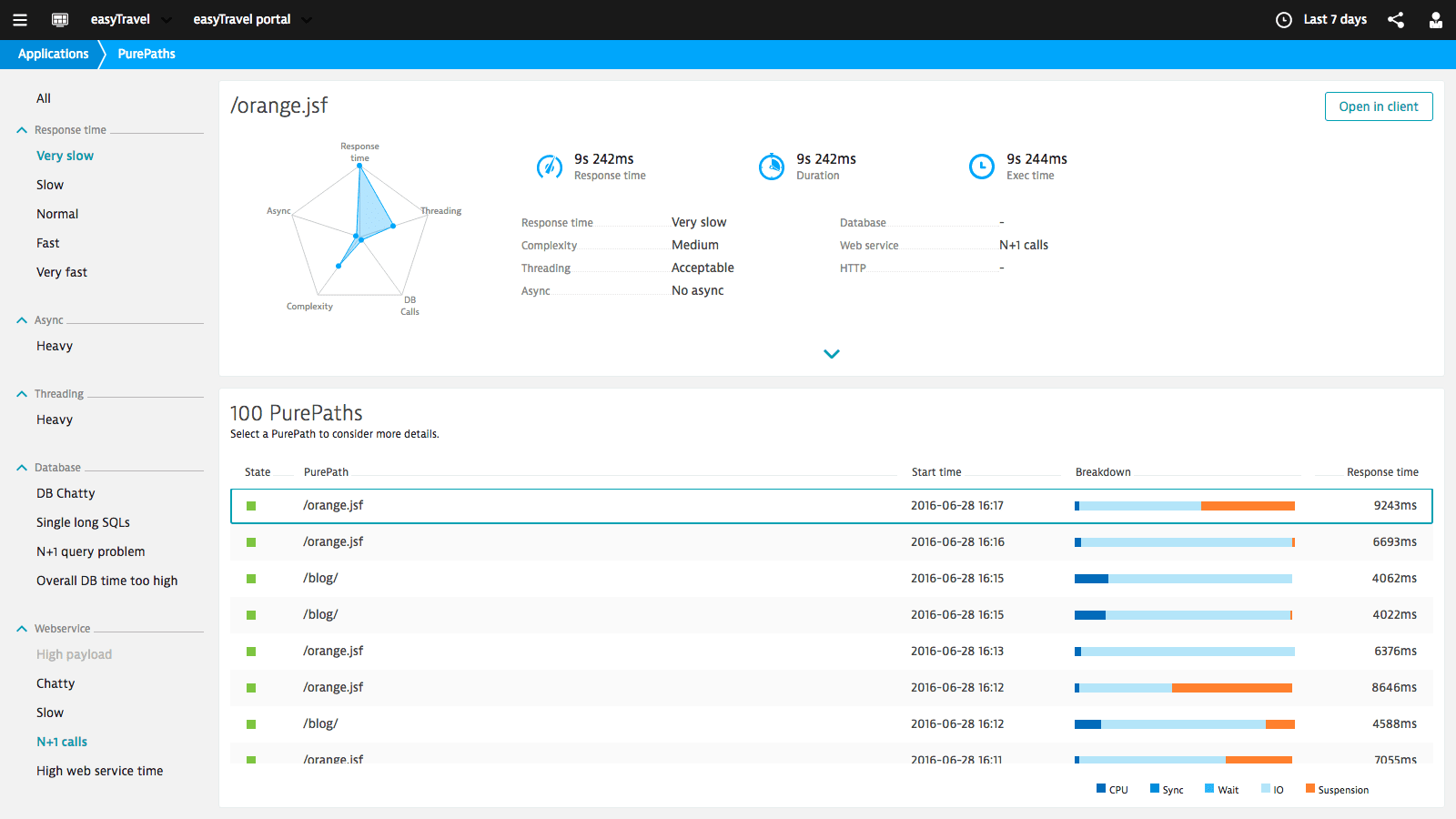
Task: Open the user profile icon
Action: [x=1436, y=20]
